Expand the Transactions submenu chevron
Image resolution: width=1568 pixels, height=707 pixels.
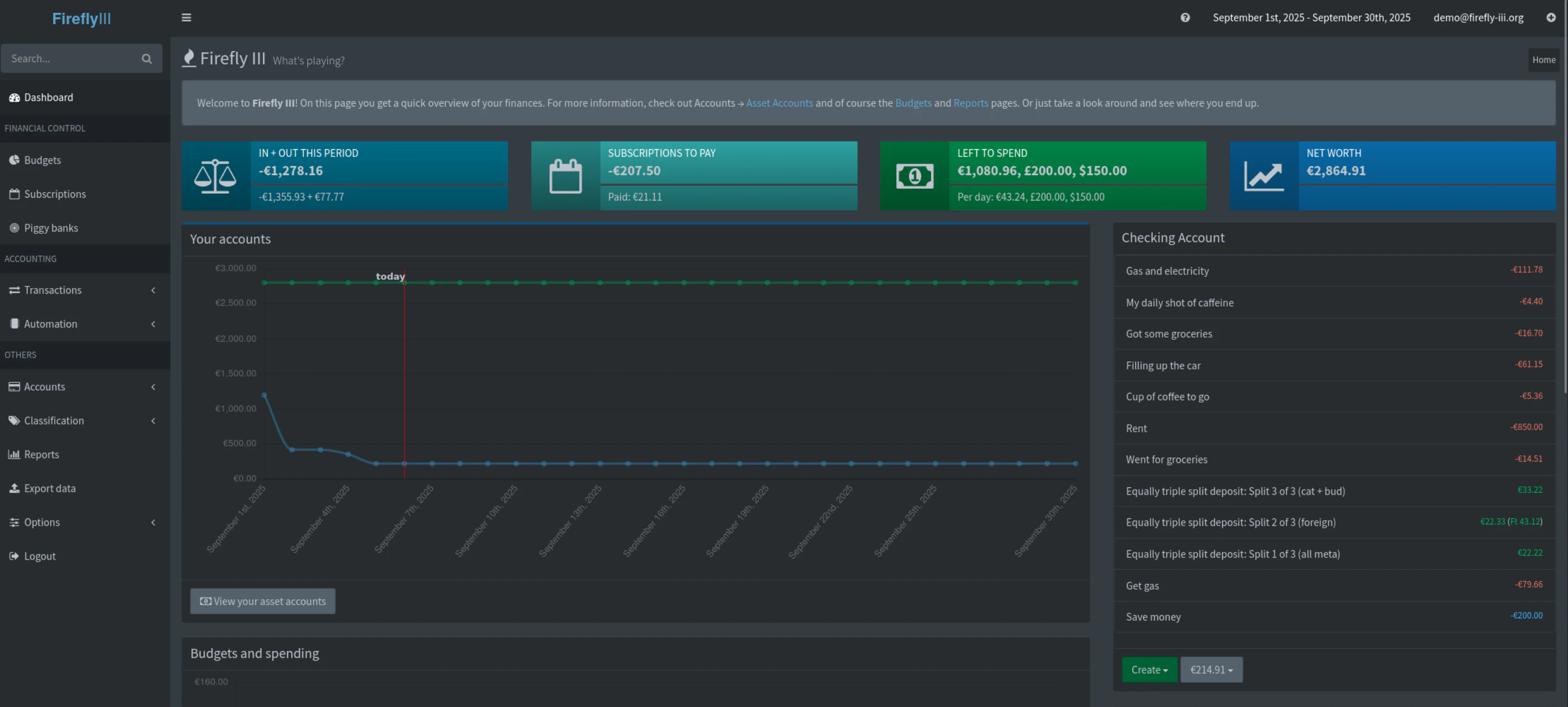tap(153, 290)
